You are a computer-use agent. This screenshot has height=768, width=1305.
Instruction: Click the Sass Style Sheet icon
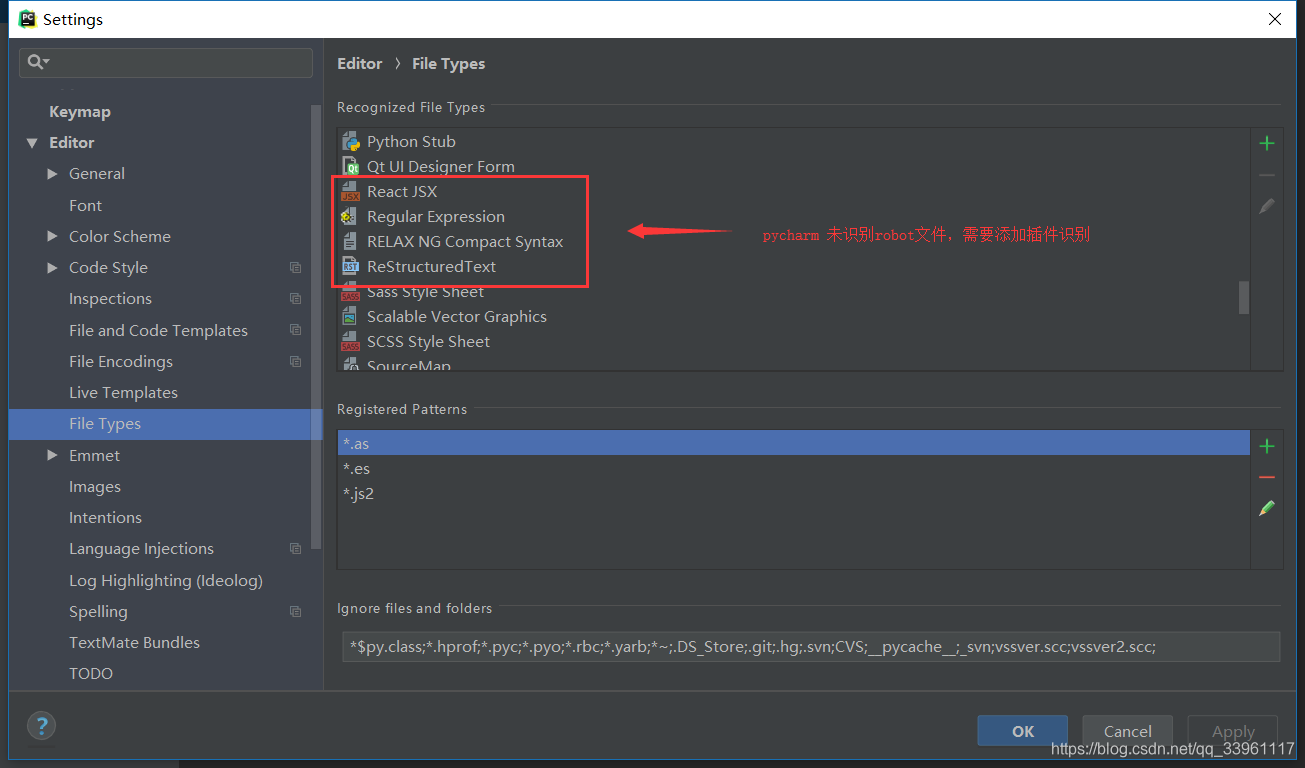point(350,292)
